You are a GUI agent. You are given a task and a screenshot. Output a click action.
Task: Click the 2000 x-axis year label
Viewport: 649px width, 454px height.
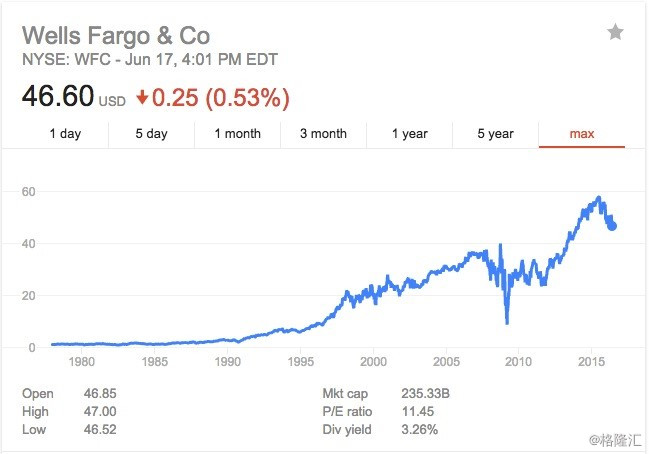(373, 361)
